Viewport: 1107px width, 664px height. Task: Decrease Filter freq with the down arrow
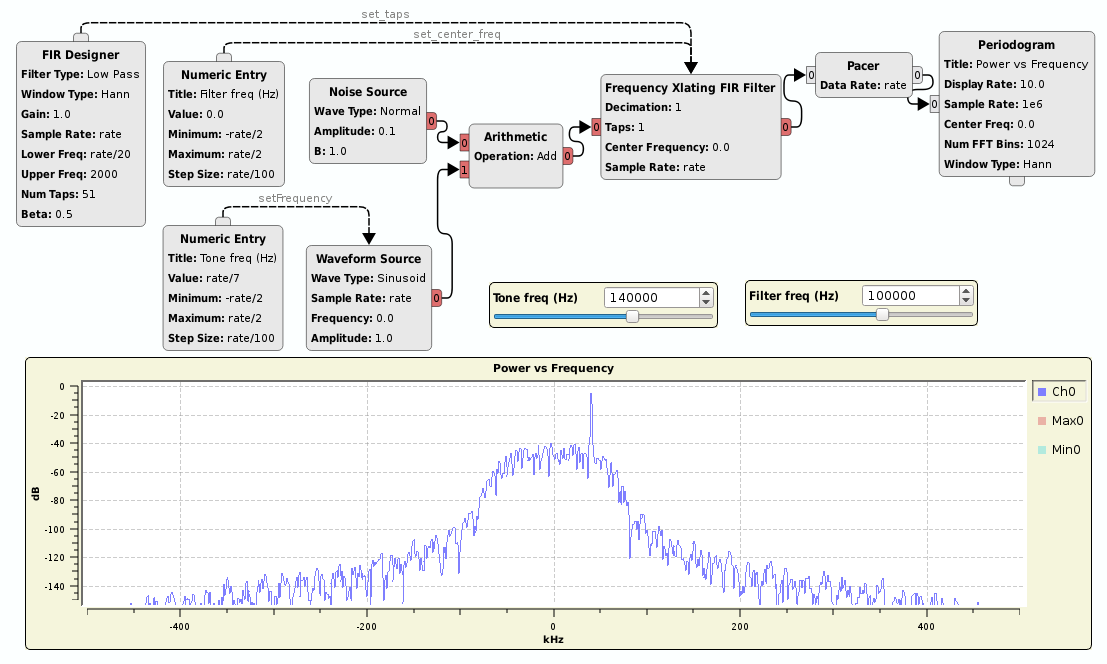(965, 300)
